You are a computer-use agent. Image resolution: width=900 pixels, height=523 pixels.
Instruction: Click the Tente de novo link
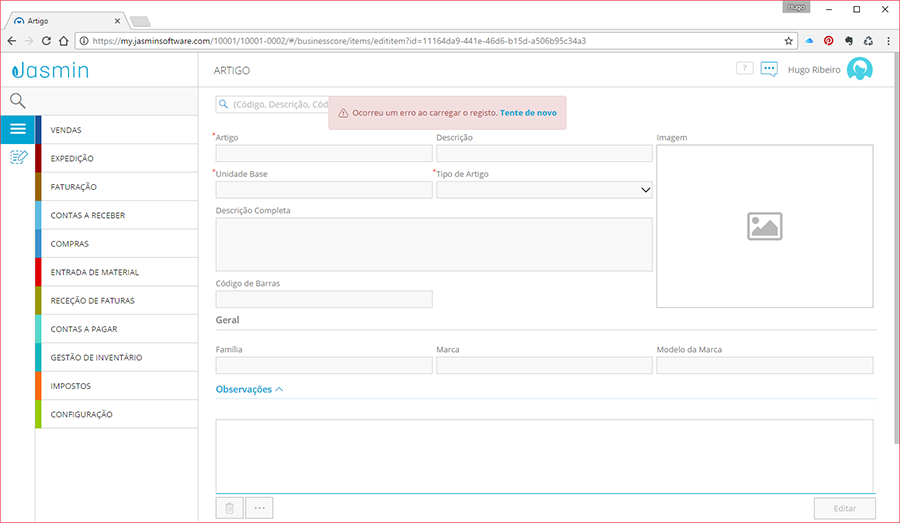coord(528,113)
